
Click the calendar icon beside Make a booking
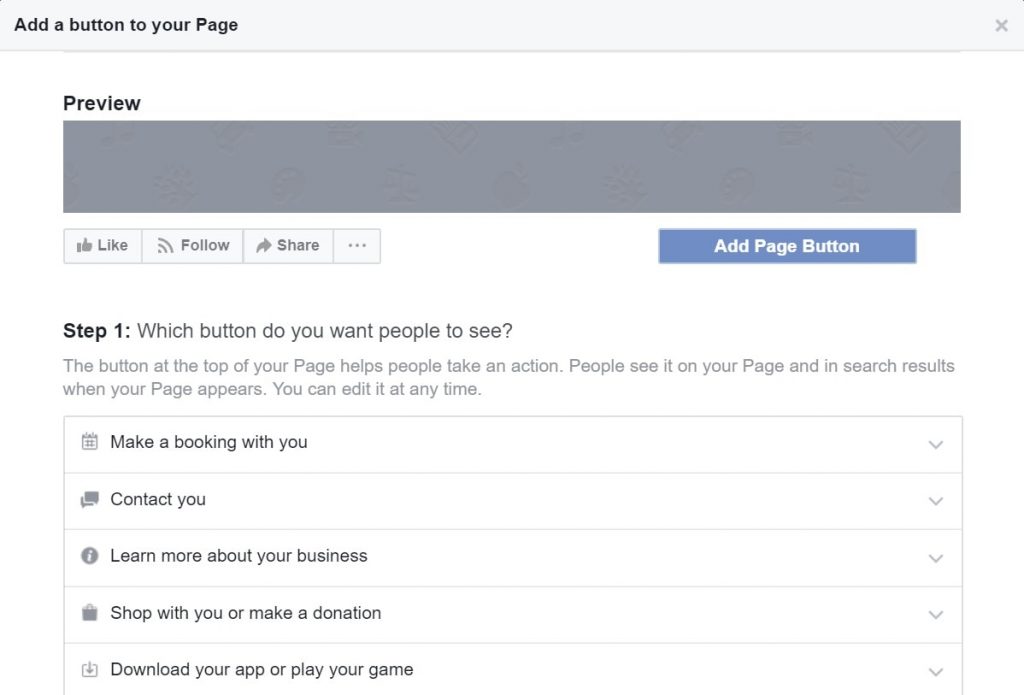click(x=90, y=442)
